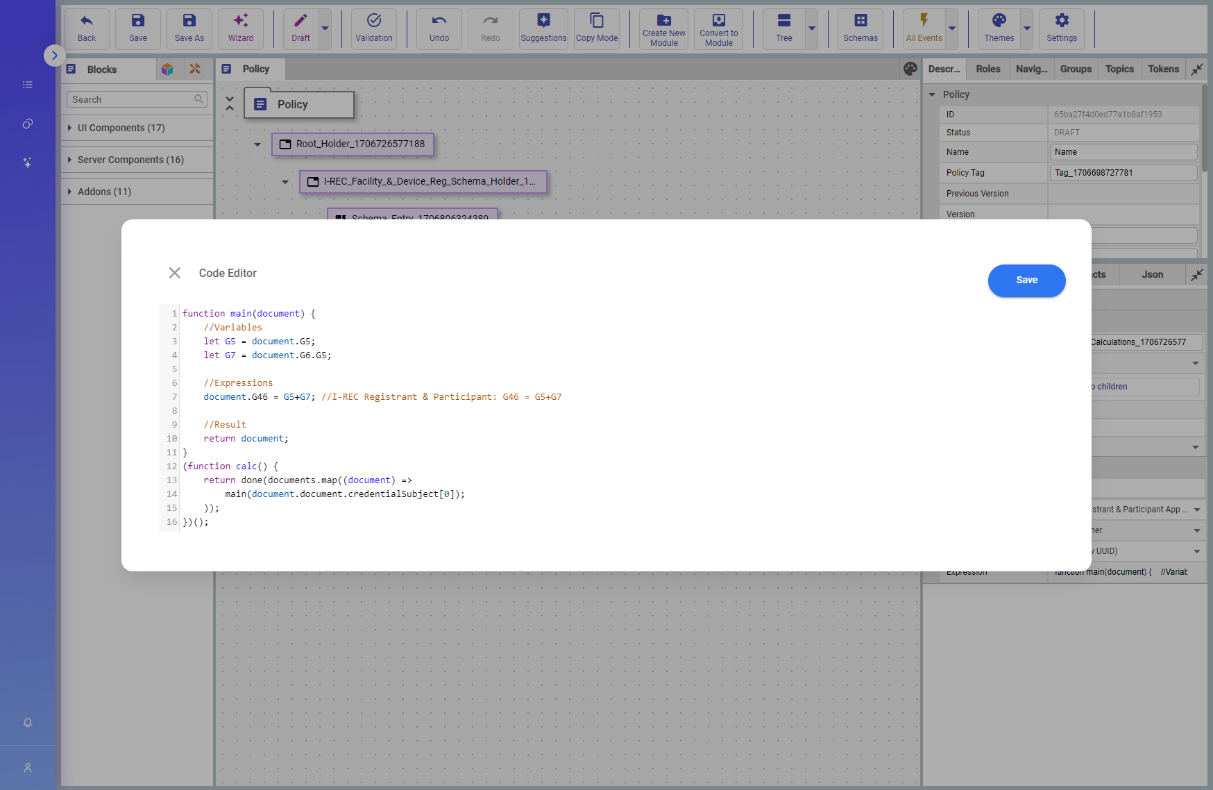
Task: Close the Code Editor dialog
Action: 174,273
